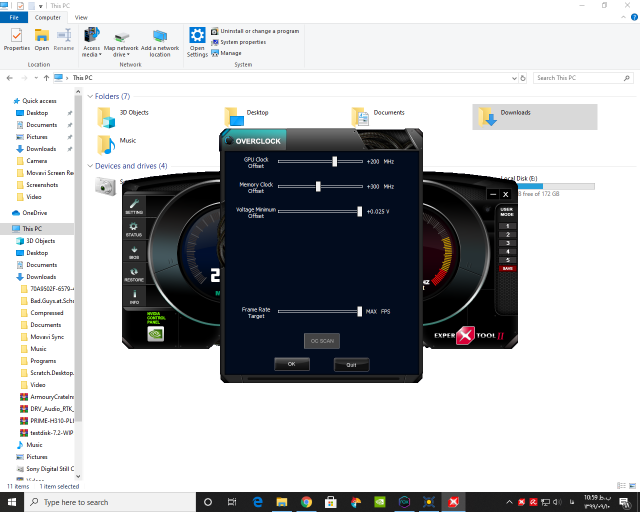Click Quit in the Overclock dialog

coord(351,364)
